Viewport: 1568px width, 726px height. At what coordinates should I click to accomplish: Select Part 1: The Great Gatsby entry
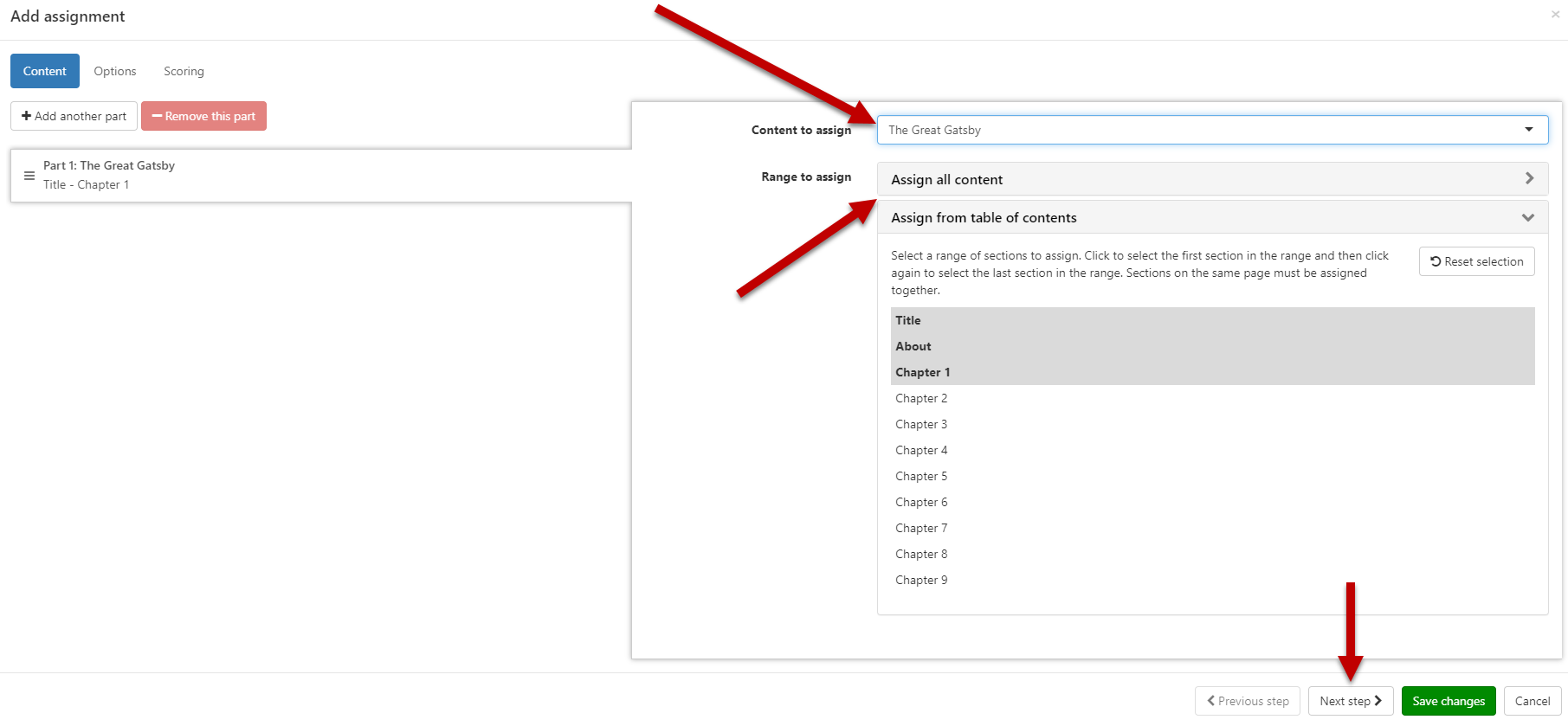tap(321, 176)
